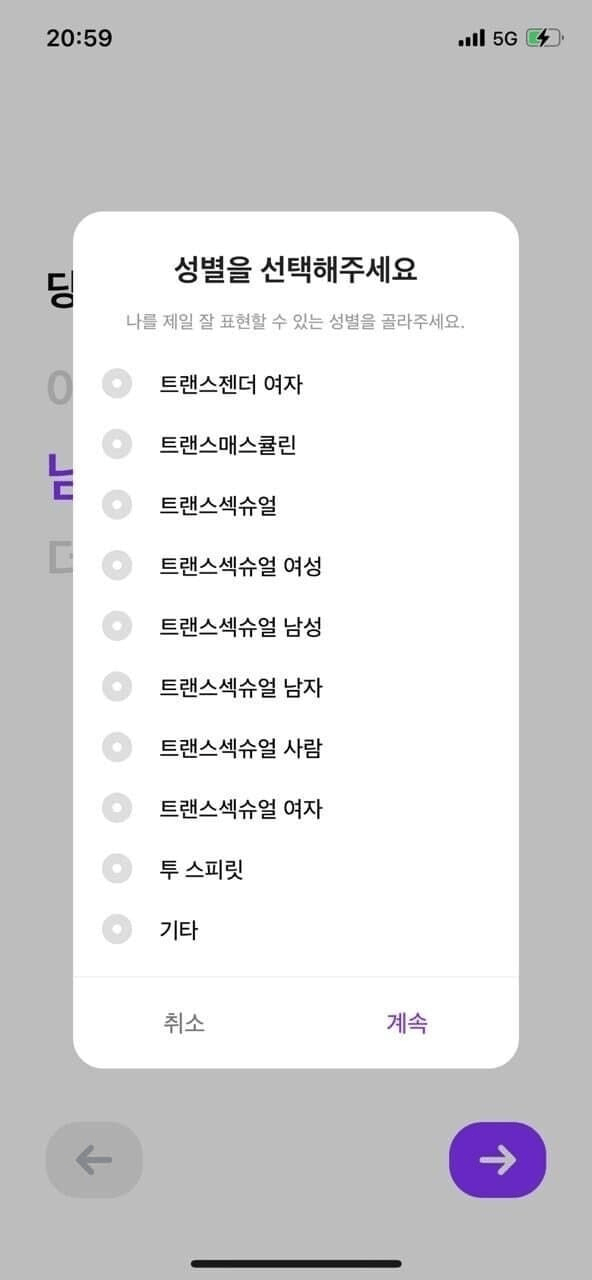Choose the 트랜스섹슈얼 사람 option
Screen dimensions: 592x1280
click(117, 749)
